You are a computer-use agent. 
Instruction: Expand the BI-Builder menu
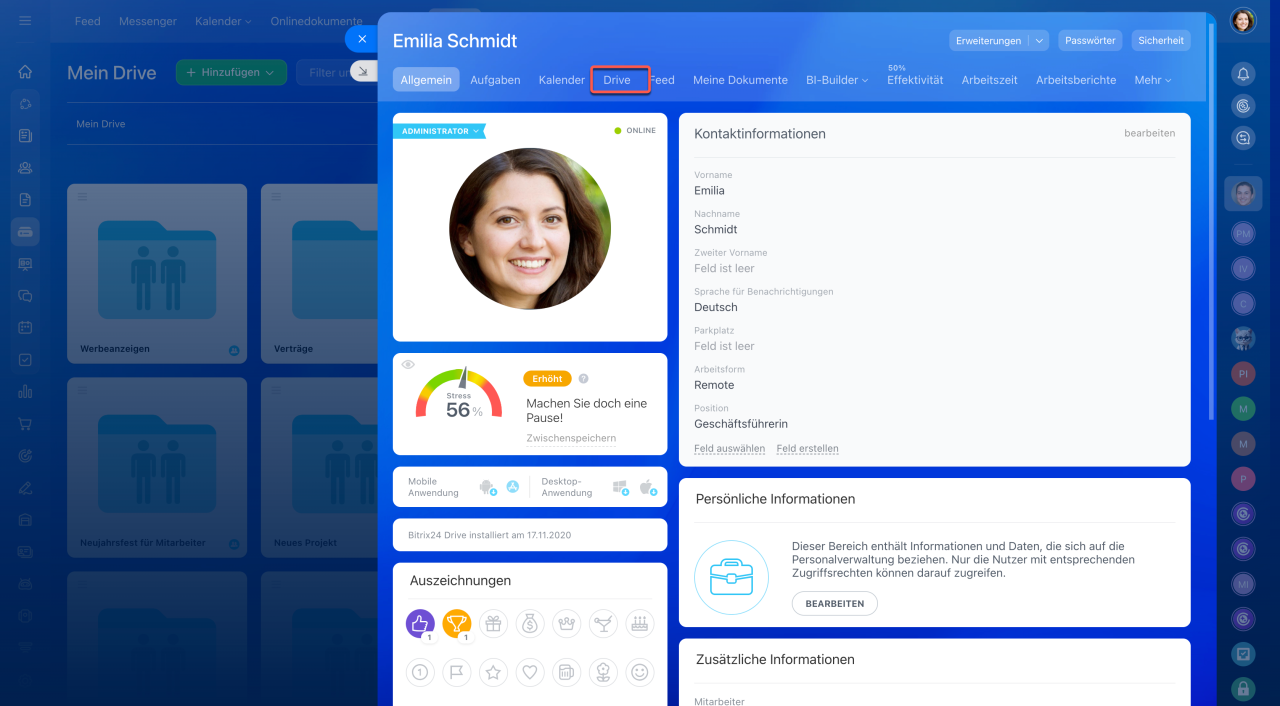click(837, 80)
